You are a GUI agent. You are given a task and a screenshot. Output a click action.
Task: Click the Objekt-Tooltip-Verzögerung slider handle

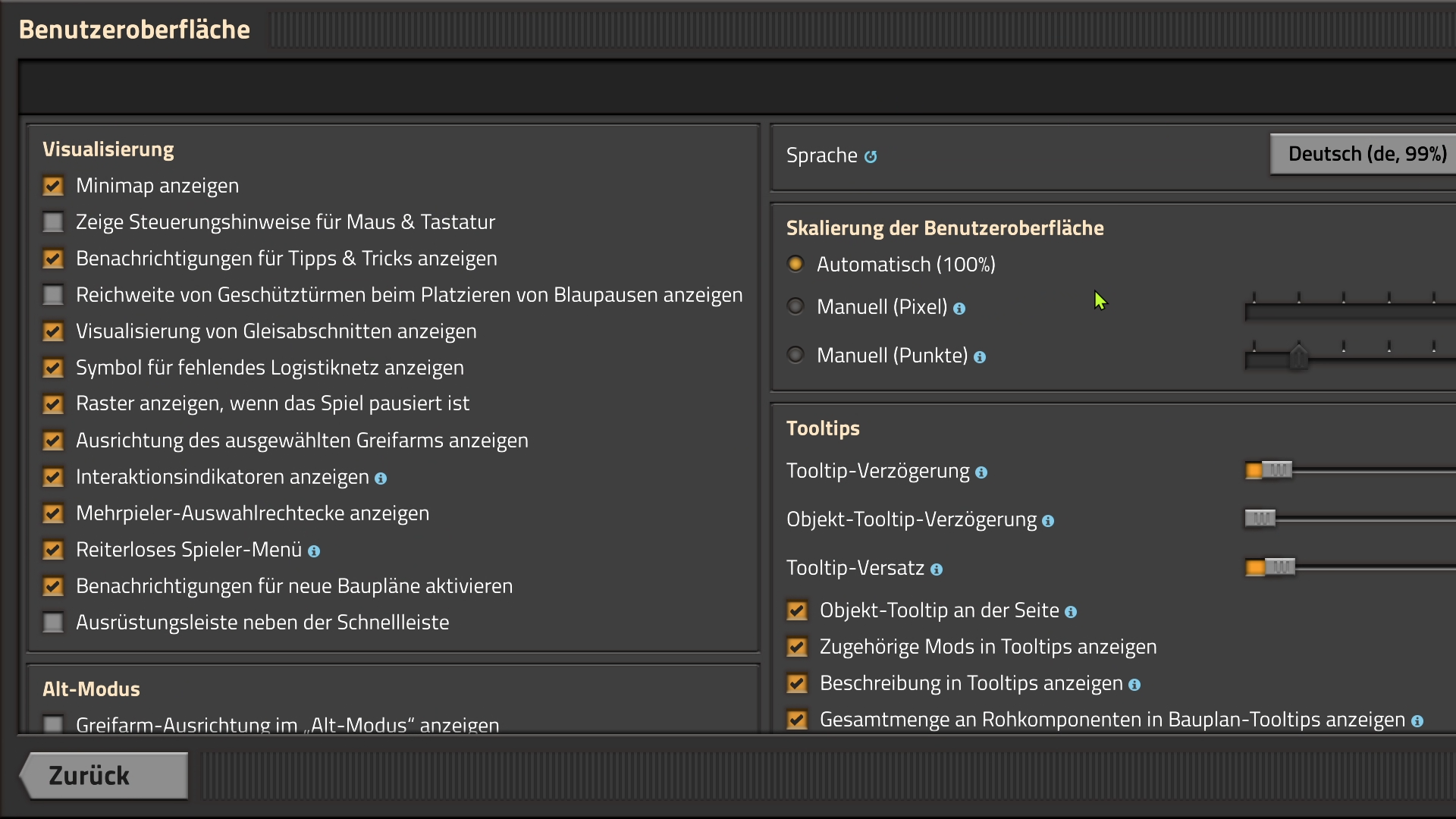pyautogui.click(x=1260, y=519)
